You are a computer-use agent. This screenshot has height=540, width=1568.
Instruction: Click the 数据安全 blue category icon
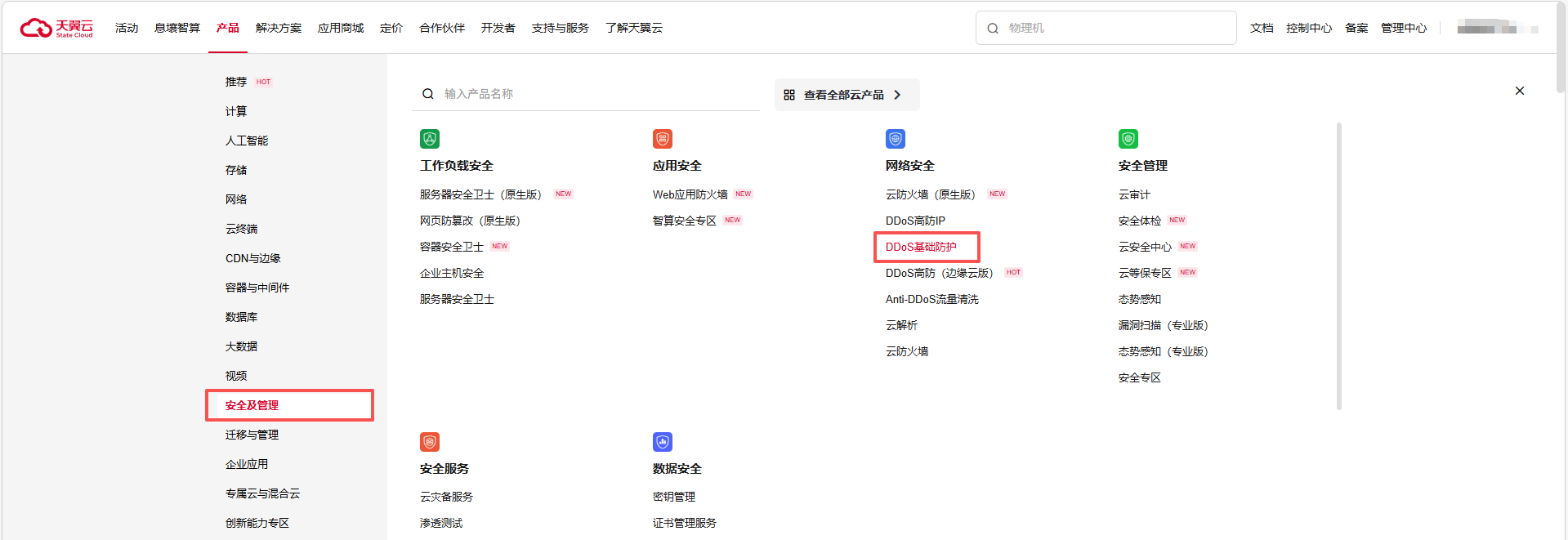tap(663, 442)
